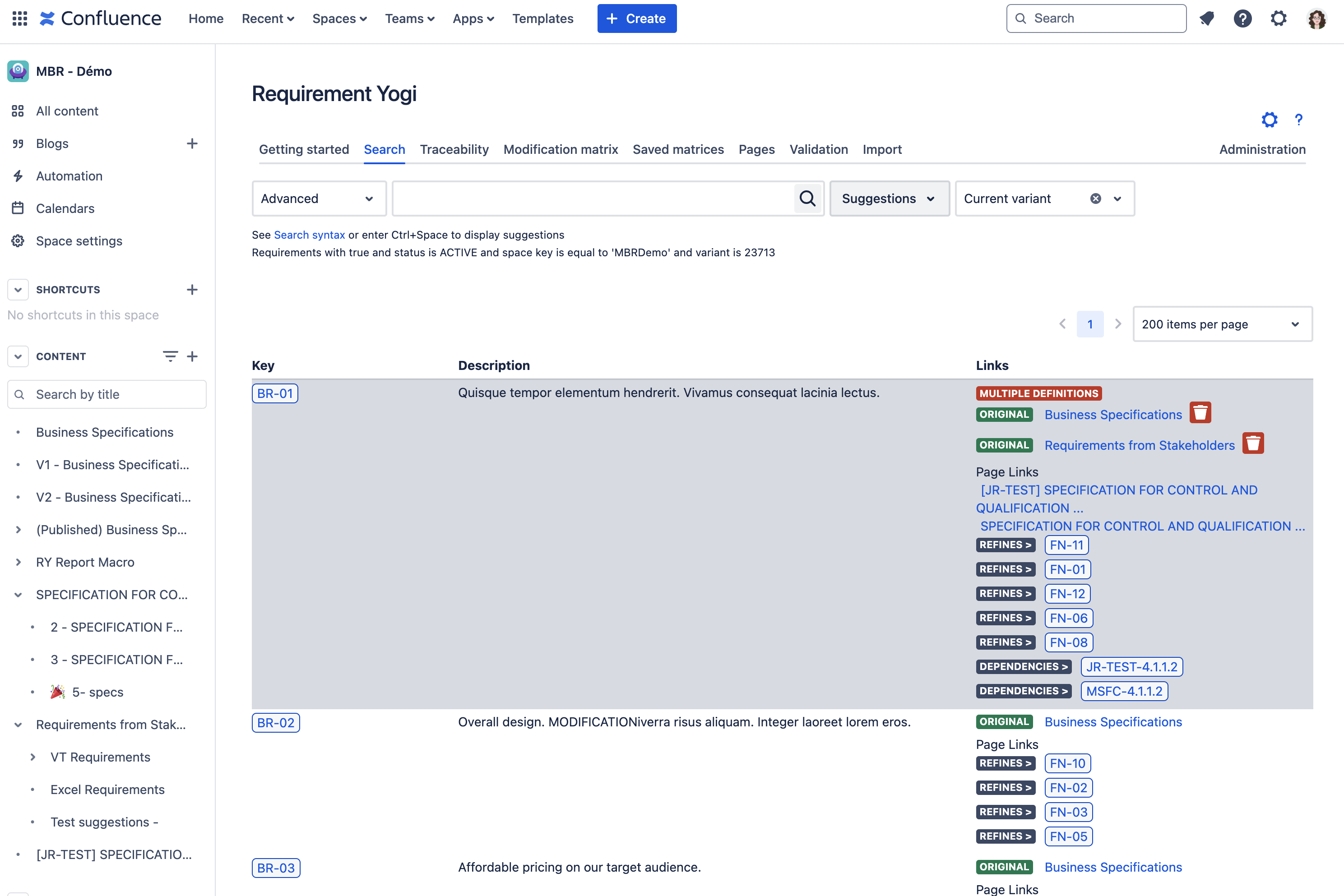The height and width of the screenshot is (896, 1344).
Task: Click the Requirement Yogi help question mark
Action: click(x=1298, y=120)
